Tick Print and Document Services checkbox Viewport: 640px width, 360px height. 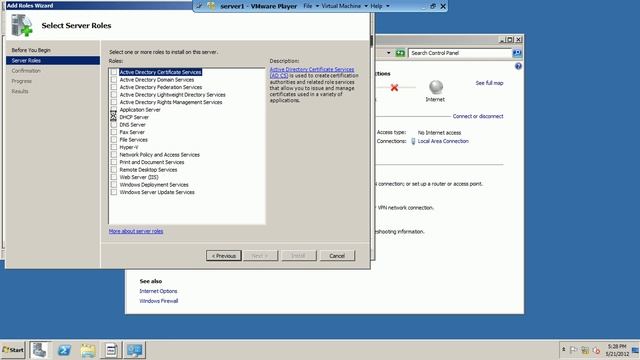pyautogui.click(x=114, y=162)
